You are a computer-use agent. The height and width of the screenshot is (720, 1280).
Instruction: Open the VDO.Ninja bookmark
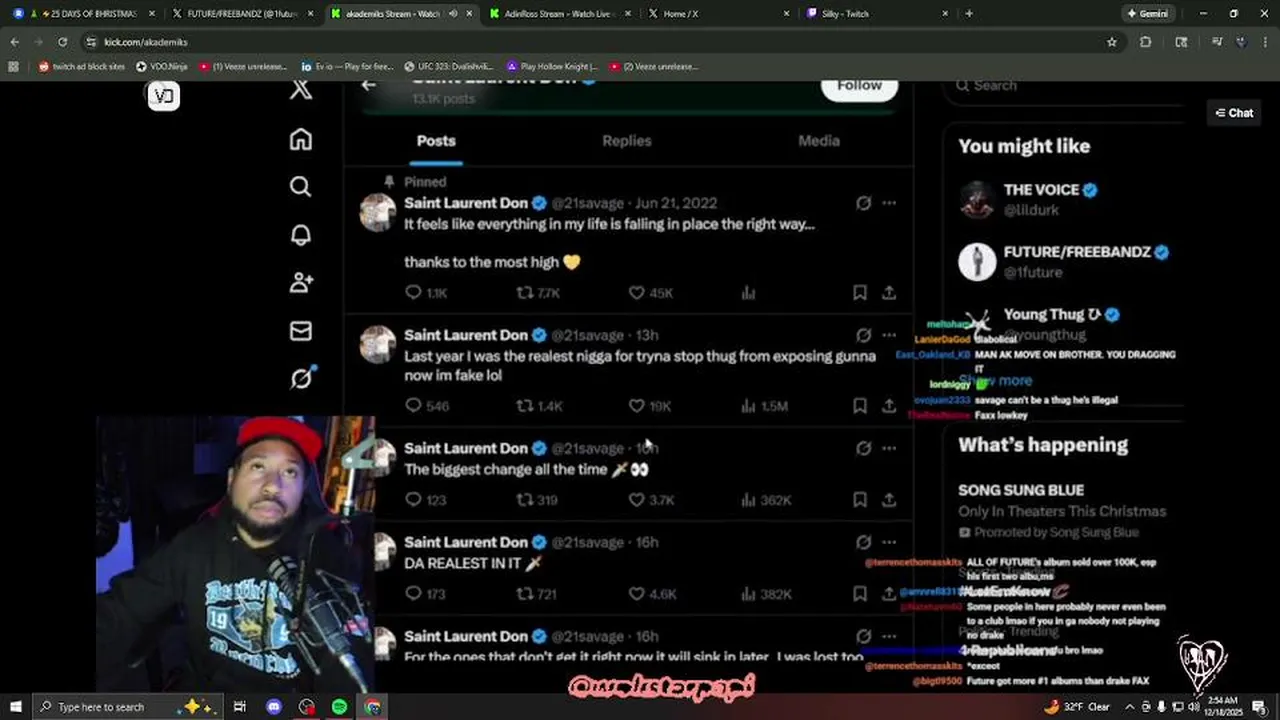[x=162, y=66]
